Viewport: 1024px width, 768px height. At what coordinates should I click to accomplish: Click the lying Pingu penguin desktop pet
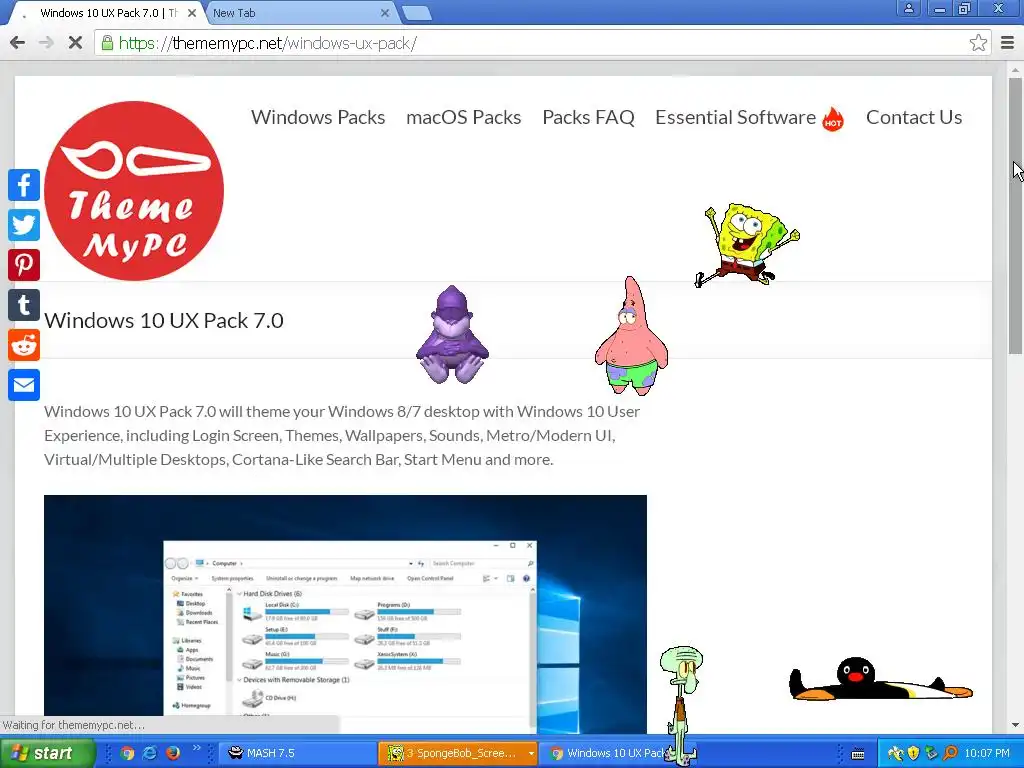pyautogui.click(x=880, y=679)
